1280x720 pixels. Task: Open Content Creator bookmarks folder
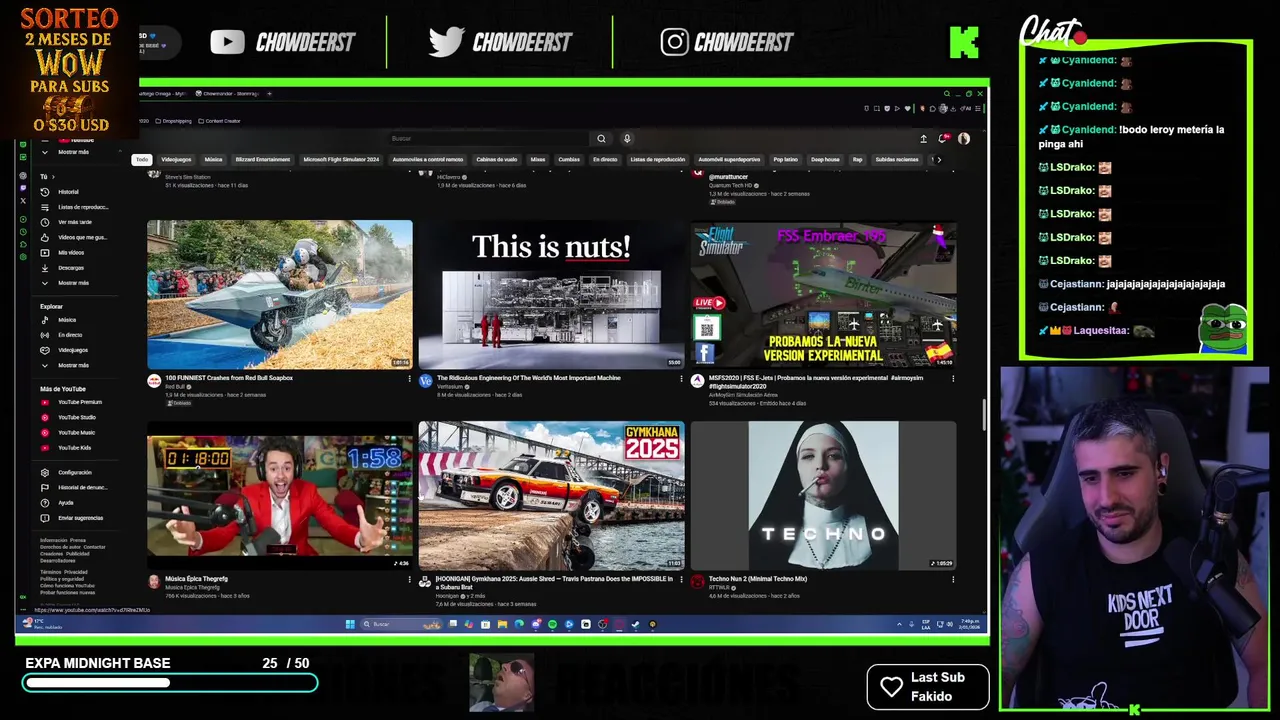tap(219, 121)
